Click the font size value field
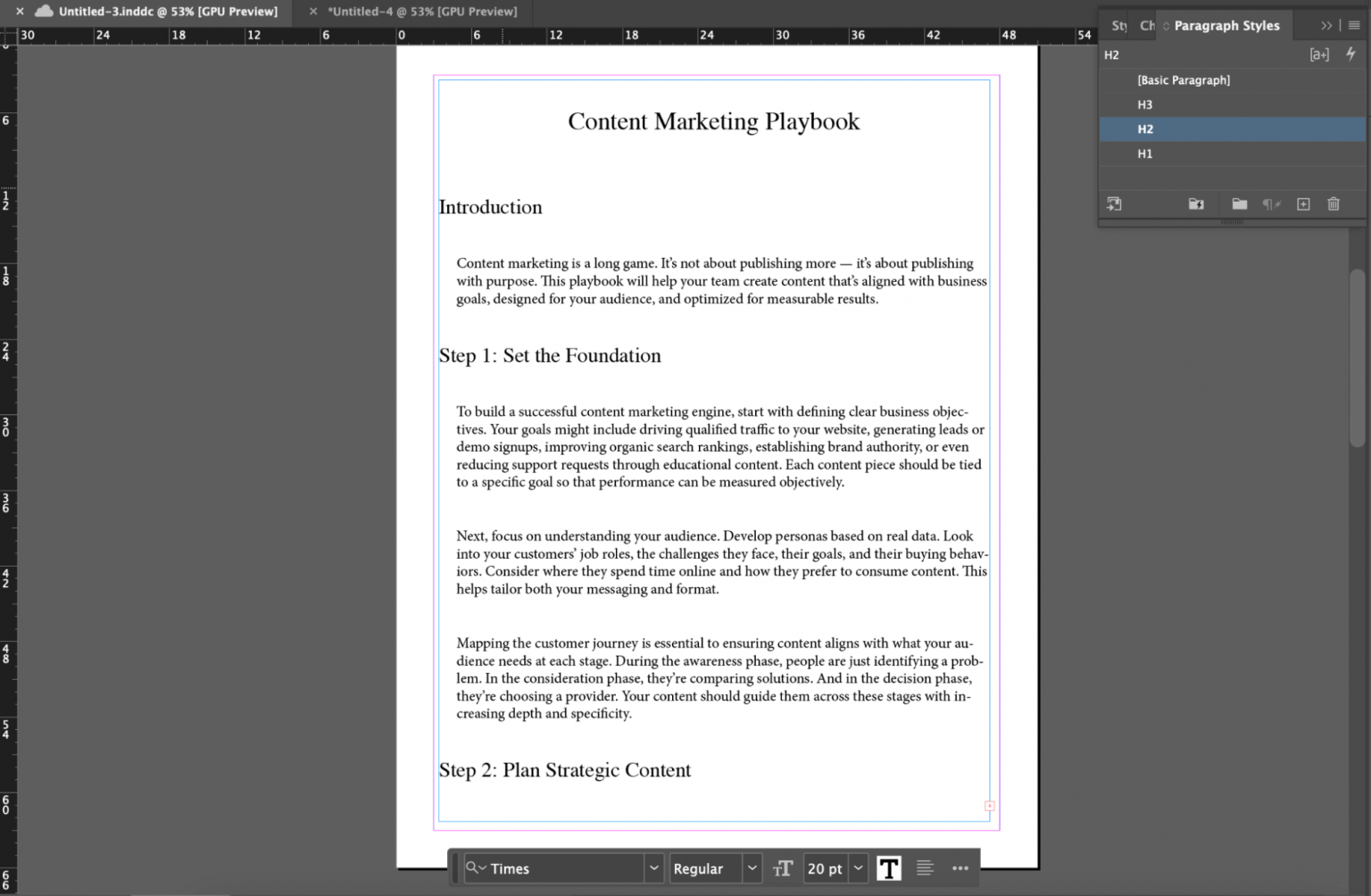 click(x=824, y=868)
